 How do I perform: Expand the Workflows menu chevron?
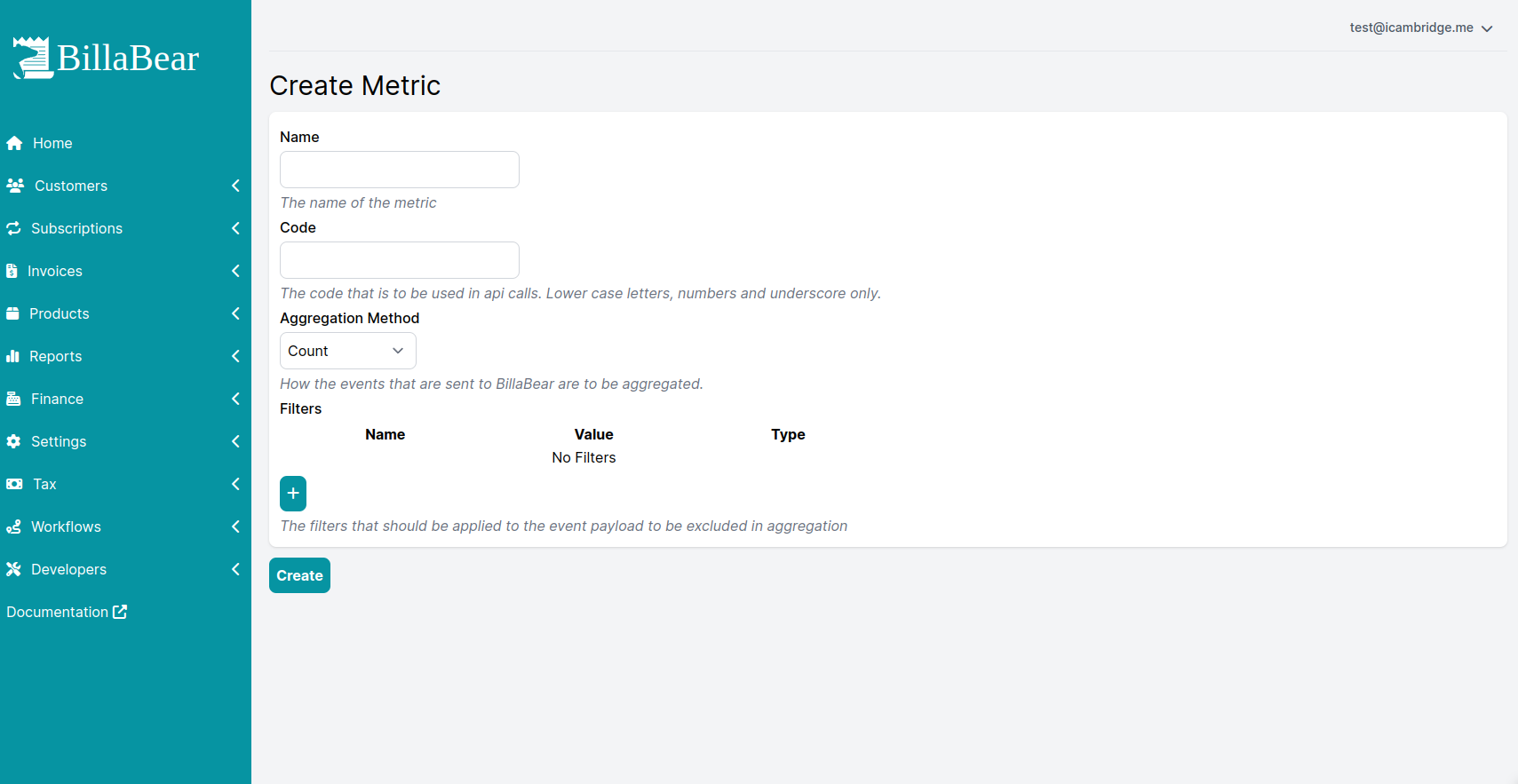click(235, 527)
